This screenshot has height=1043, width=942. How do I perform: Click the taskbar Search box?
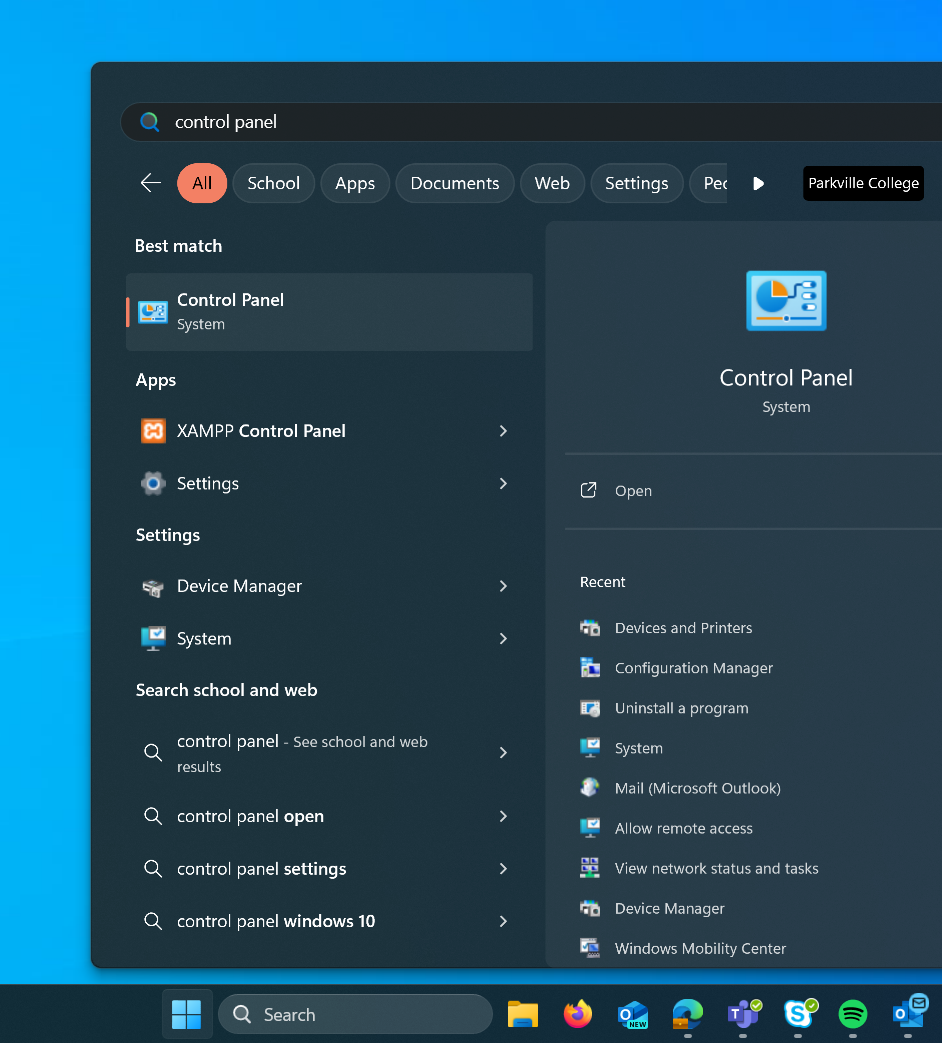[355, 1014]
